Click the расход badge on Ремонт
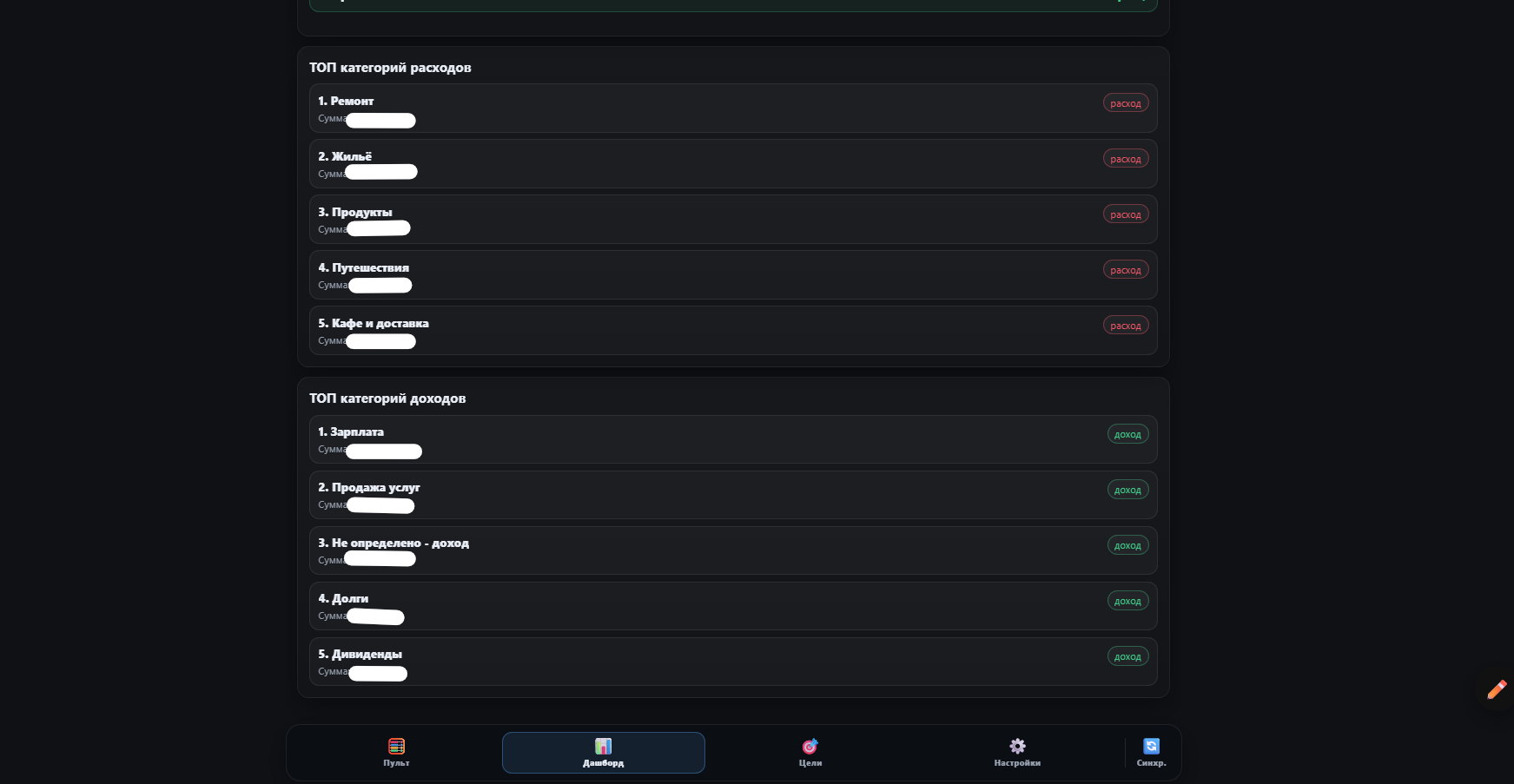Image resolution: width=1514 pixels, height=784 pixels. click(x=1125, y=103)
